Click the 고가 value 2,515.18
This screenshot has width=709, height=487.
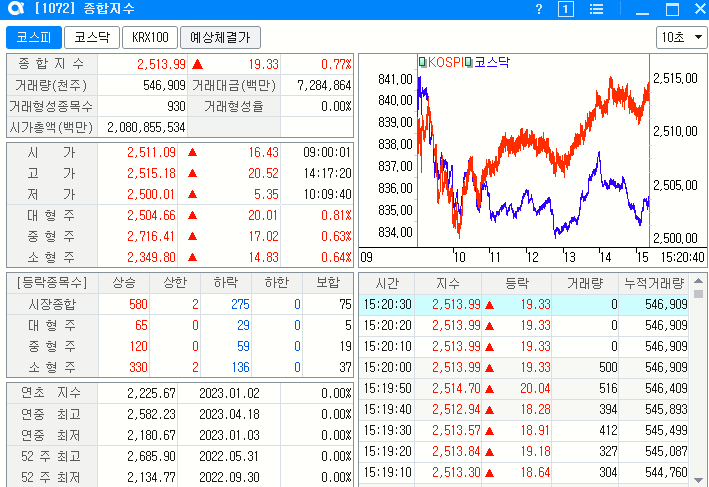pos(151,173)
